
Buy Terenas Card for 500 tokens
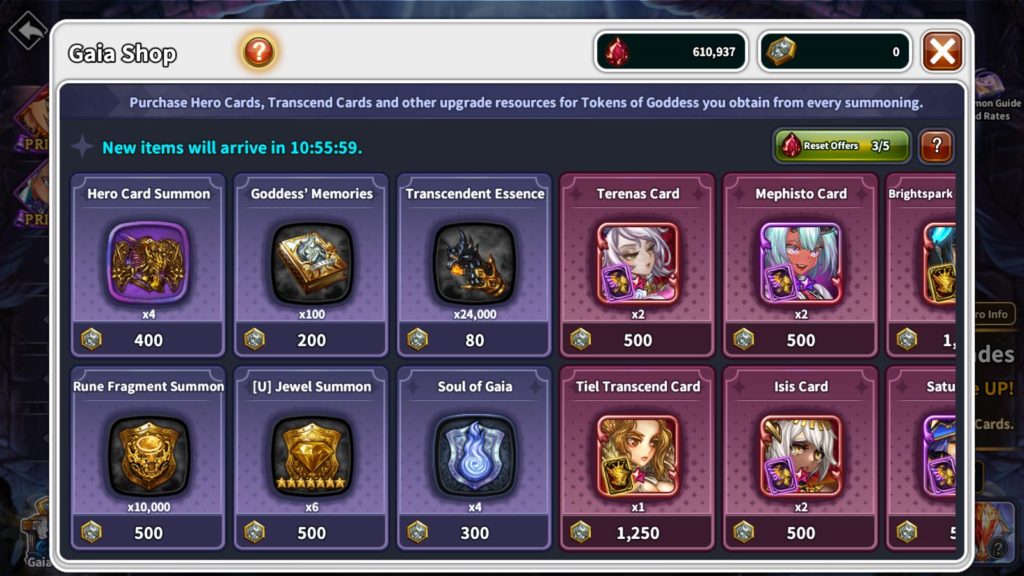point(637,340)
